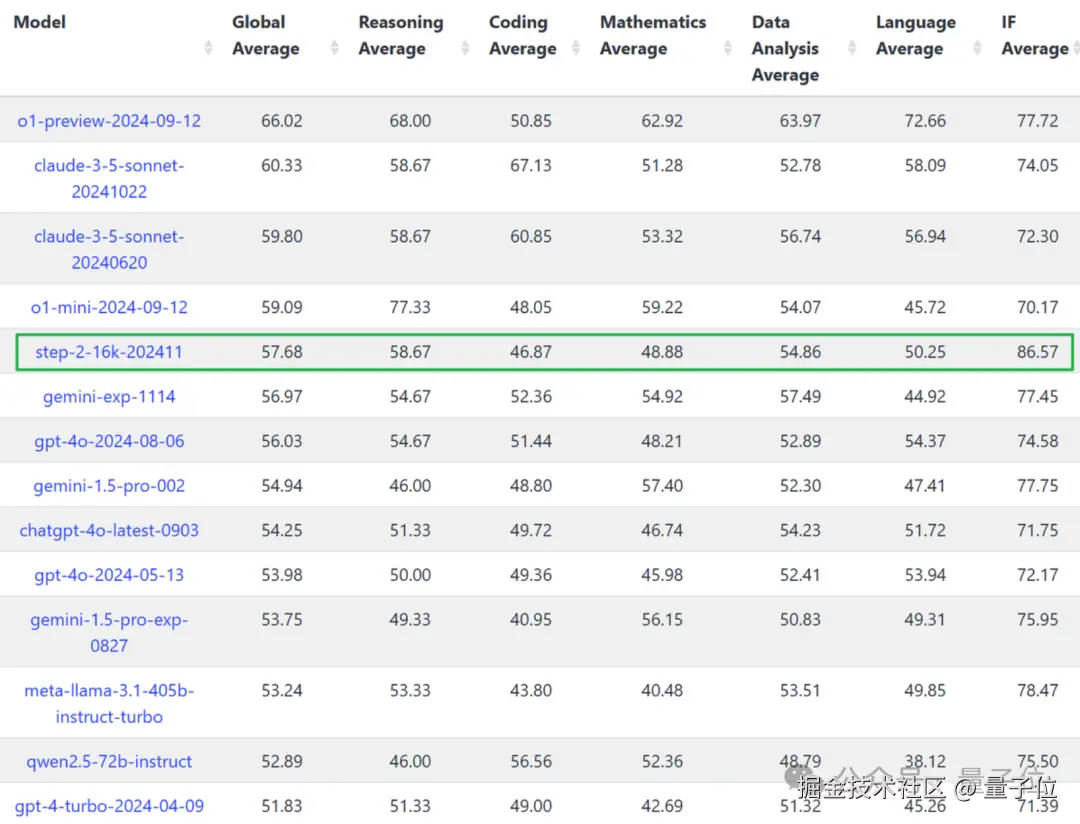The image size is (1080, 824).
Task: Select Mathematics Average value 59.22
Action: click(x=662, y=307)
